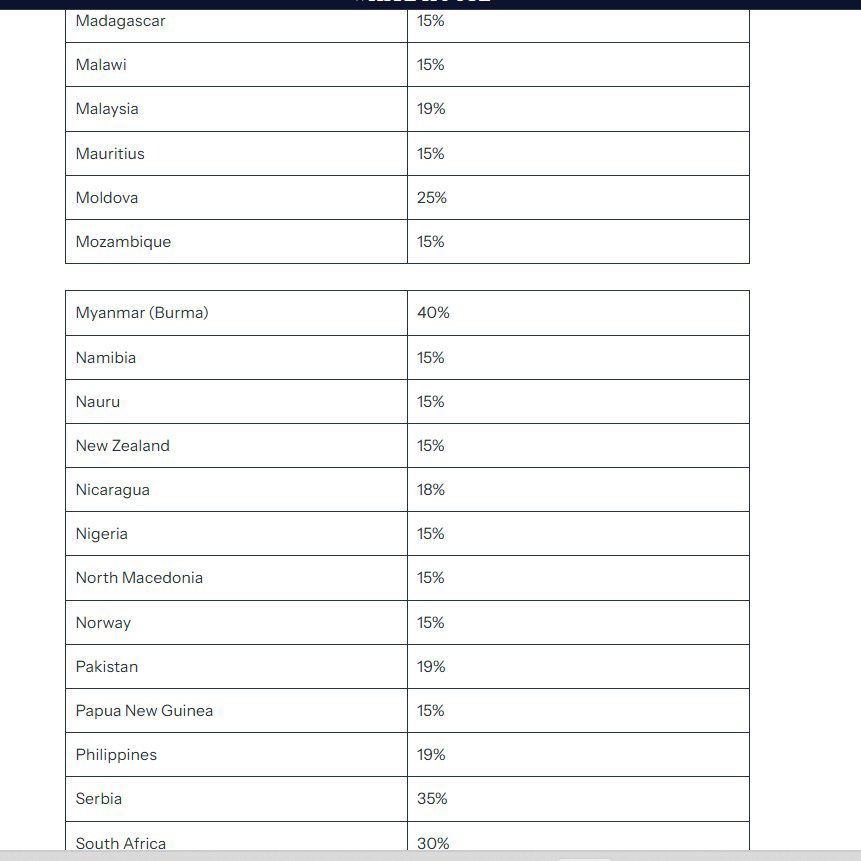
Task: Select Nicaragua's 18% rate cell
Action: [x=431, y=490]
